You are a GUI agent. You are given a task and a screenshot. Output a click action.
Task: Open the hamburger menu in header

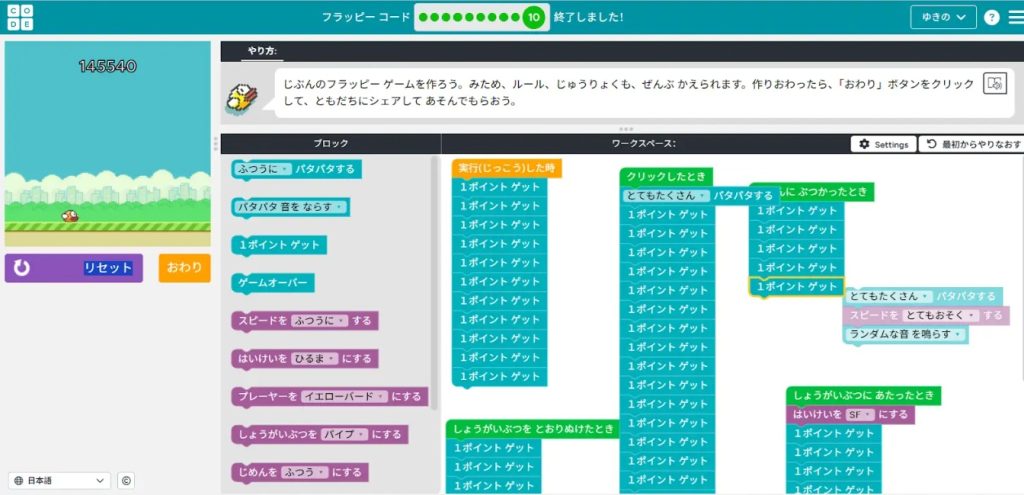coord(1015,17)
